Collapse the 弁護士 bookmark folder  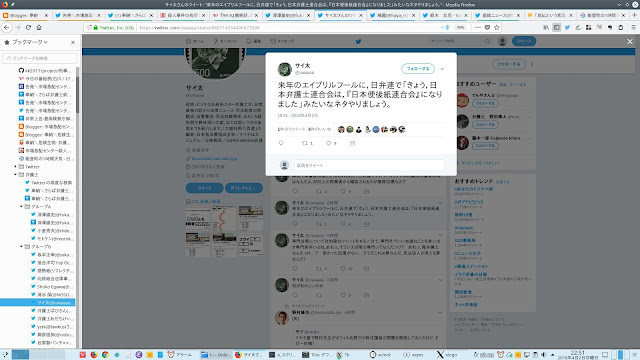16,174
